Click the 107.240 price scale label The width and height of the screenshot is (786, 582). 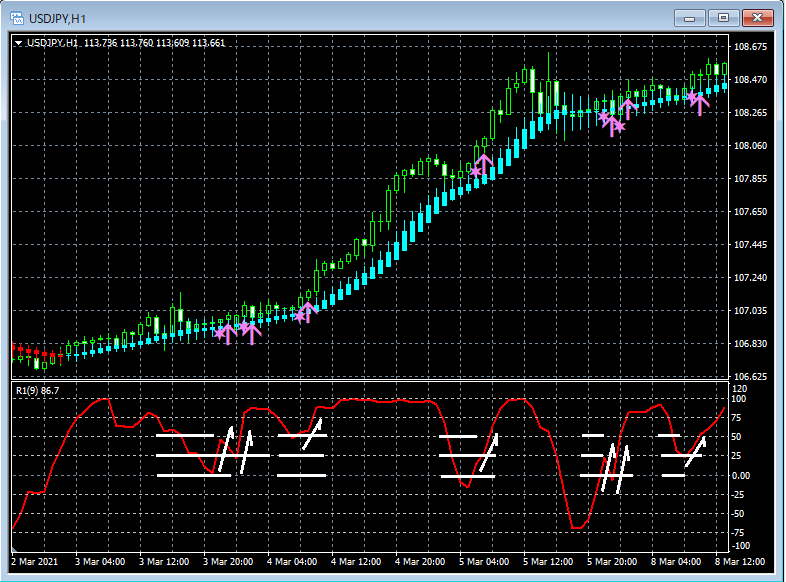click(750, 278)
